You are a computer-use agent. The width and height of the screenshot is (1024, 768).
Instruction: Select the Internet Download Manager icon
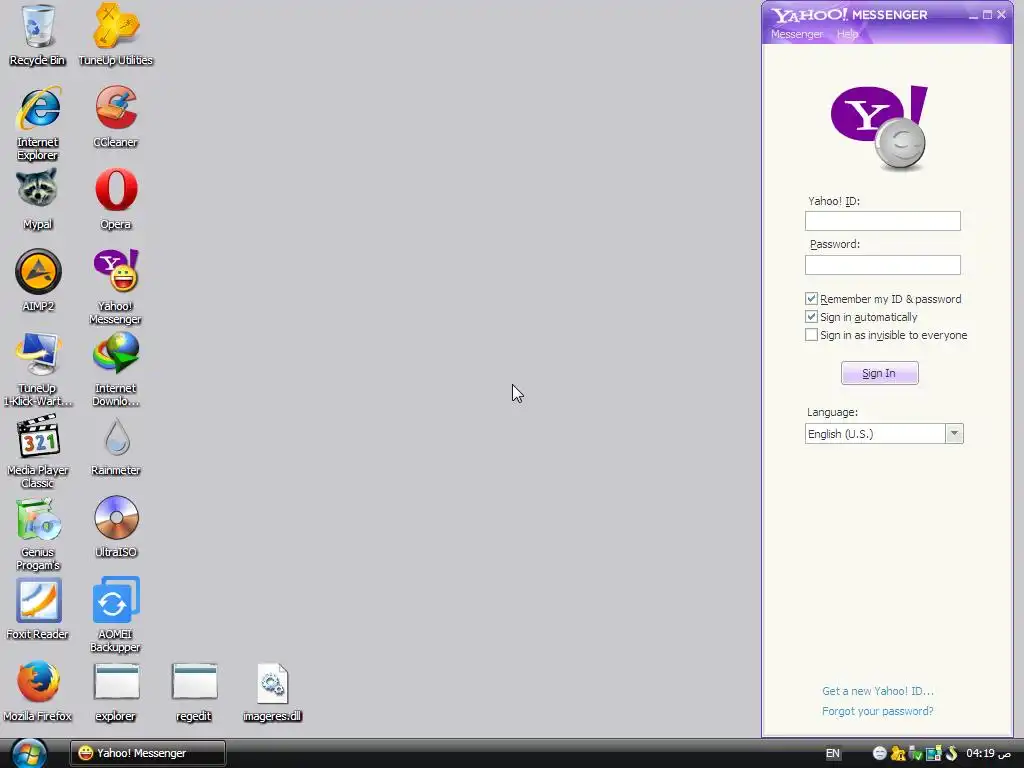tap(116, 369)
